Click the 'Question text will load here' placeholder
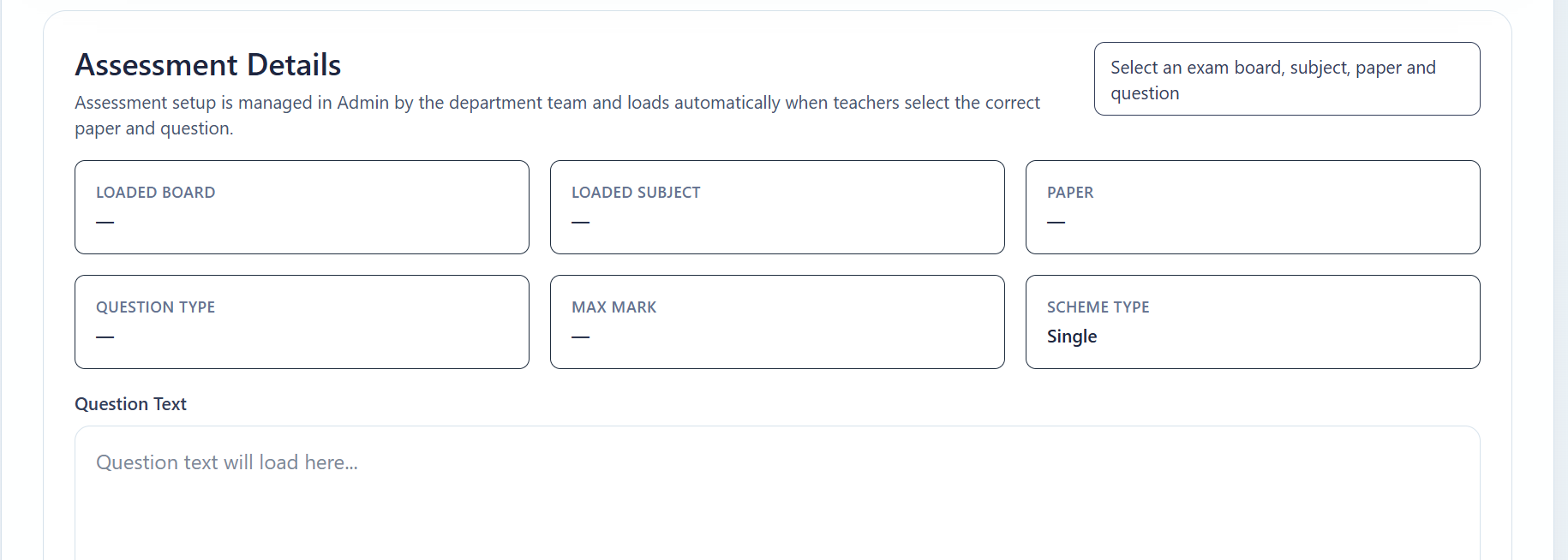Screen dimensions: 1568x560 pos(227,462)
